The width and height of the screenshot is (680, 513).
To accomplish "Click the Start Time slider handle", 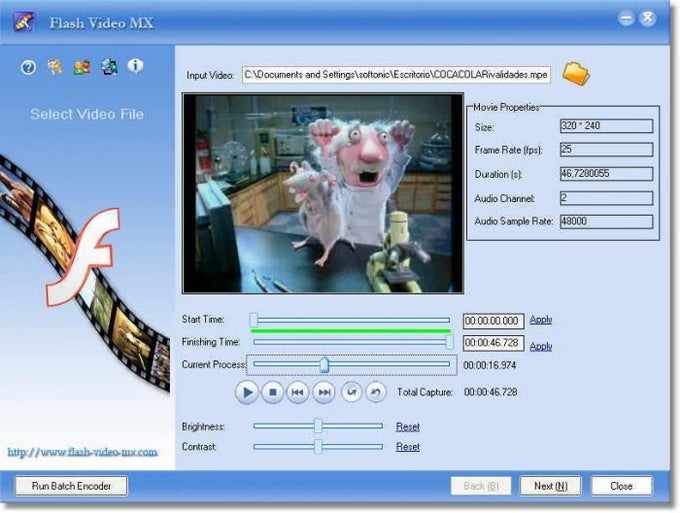I will pyautogui.click(x=254, y=320).
